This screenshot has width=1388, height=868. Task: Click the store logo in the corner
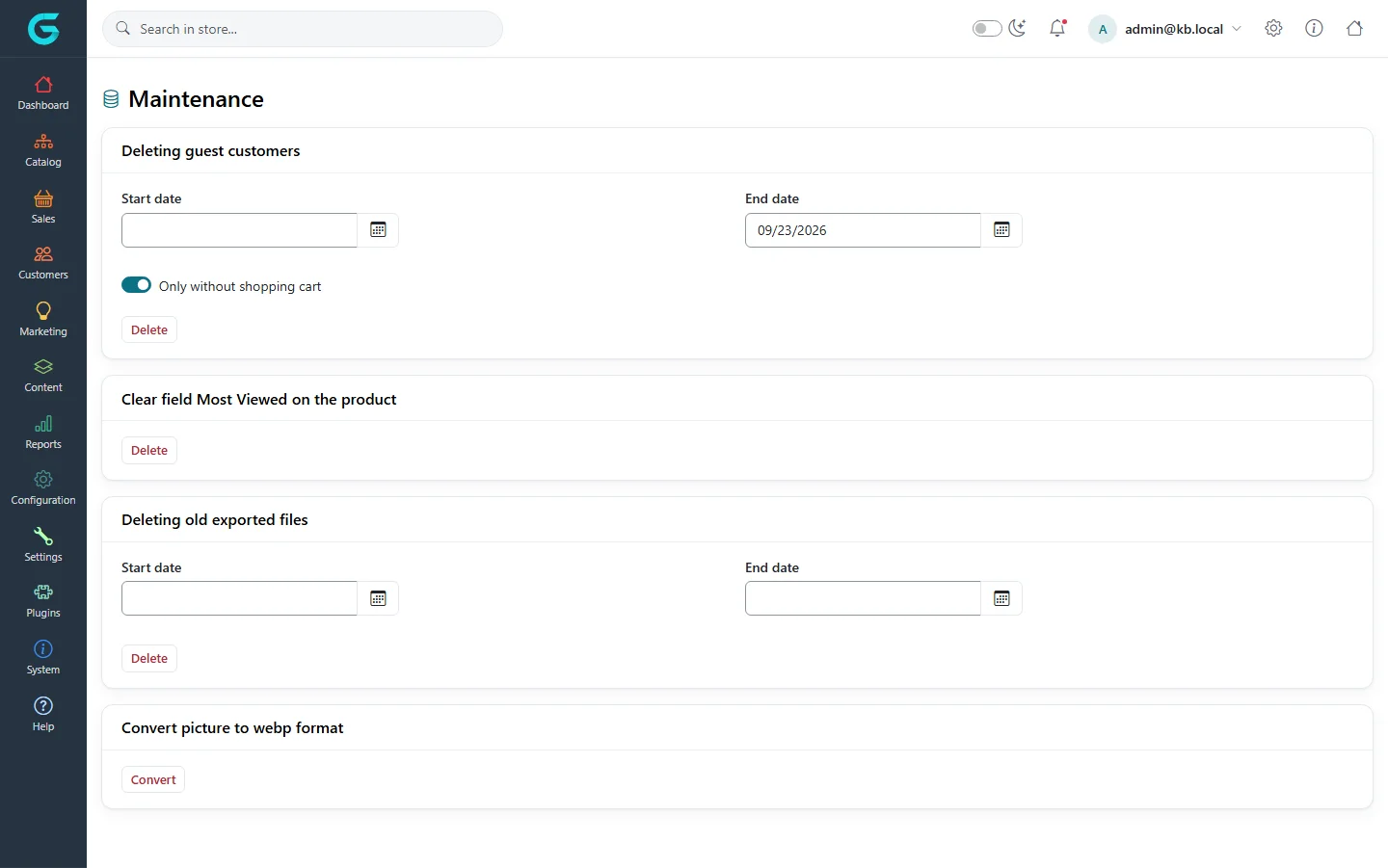[43, 29]
